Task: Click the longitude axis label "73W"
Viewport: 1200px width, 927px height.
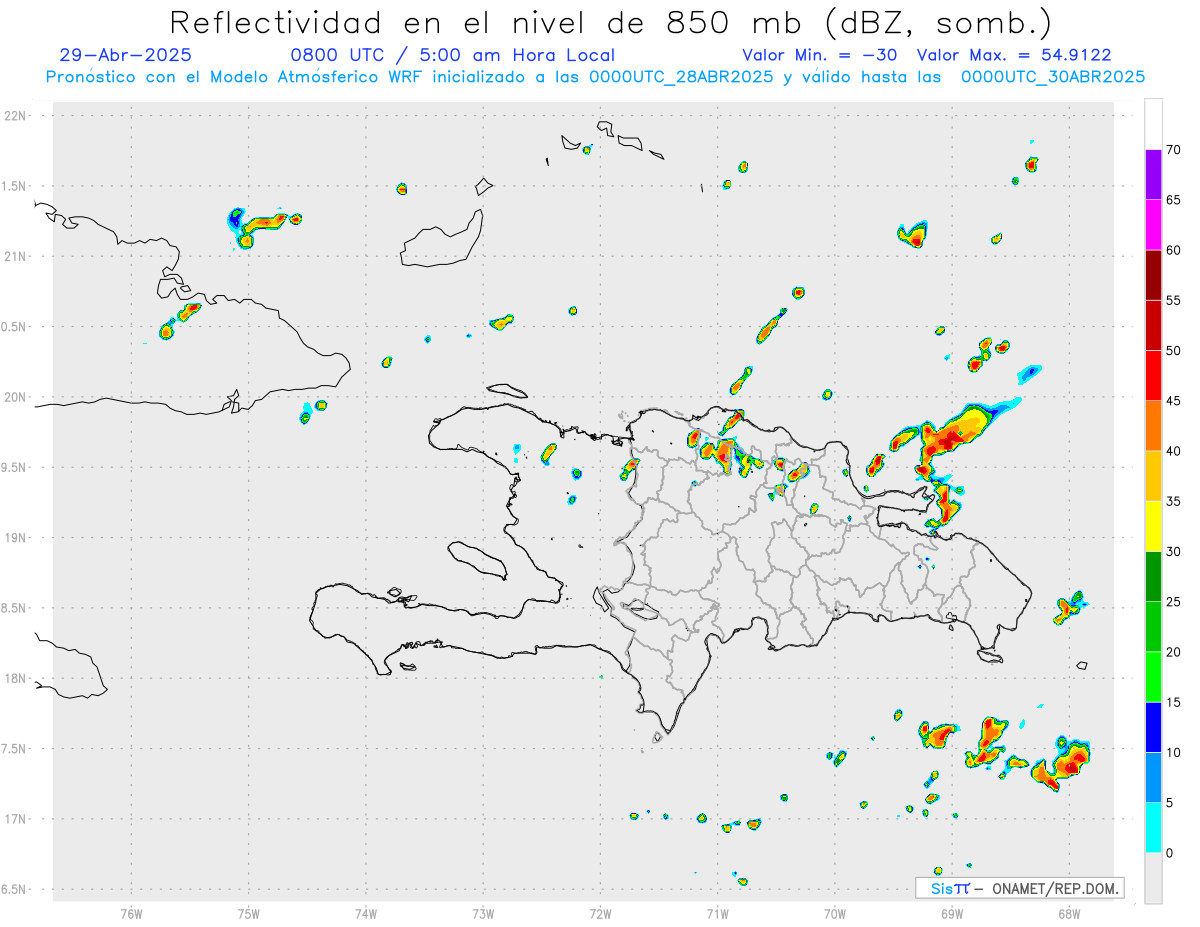Action: pos(483,913)
